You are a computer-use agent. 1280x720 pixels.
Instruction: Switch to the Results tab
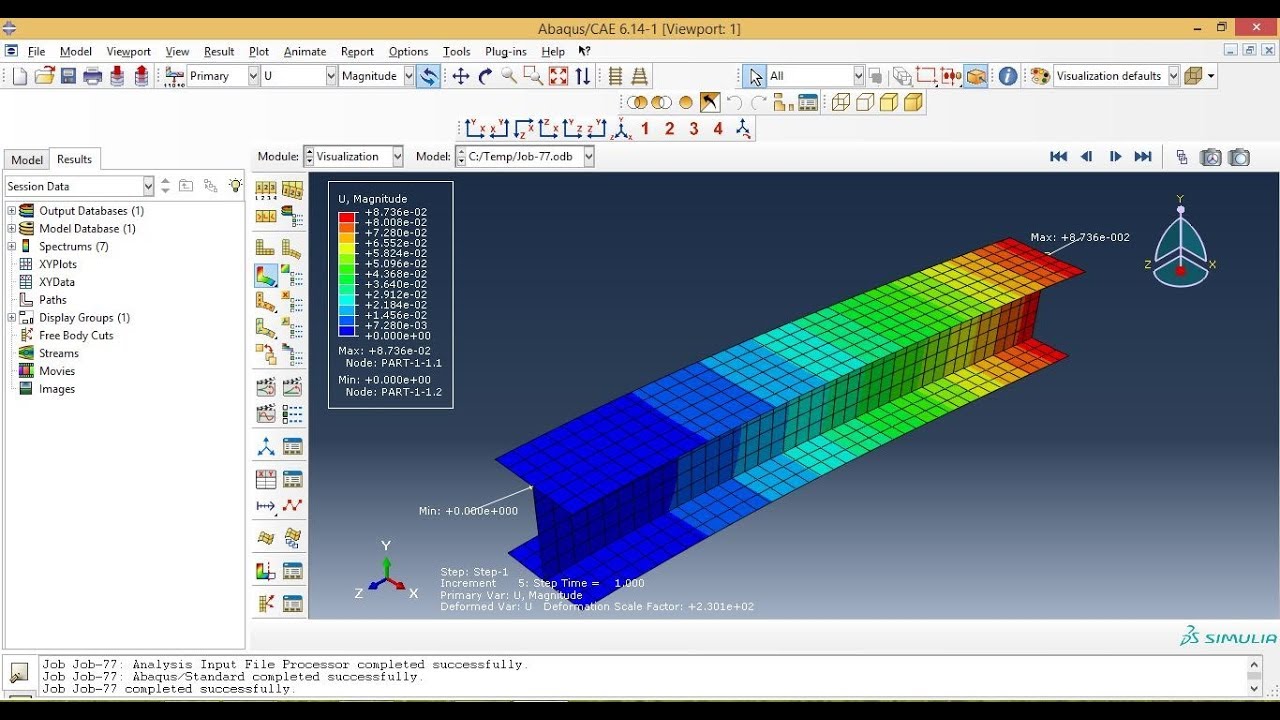tap(74, 159)
